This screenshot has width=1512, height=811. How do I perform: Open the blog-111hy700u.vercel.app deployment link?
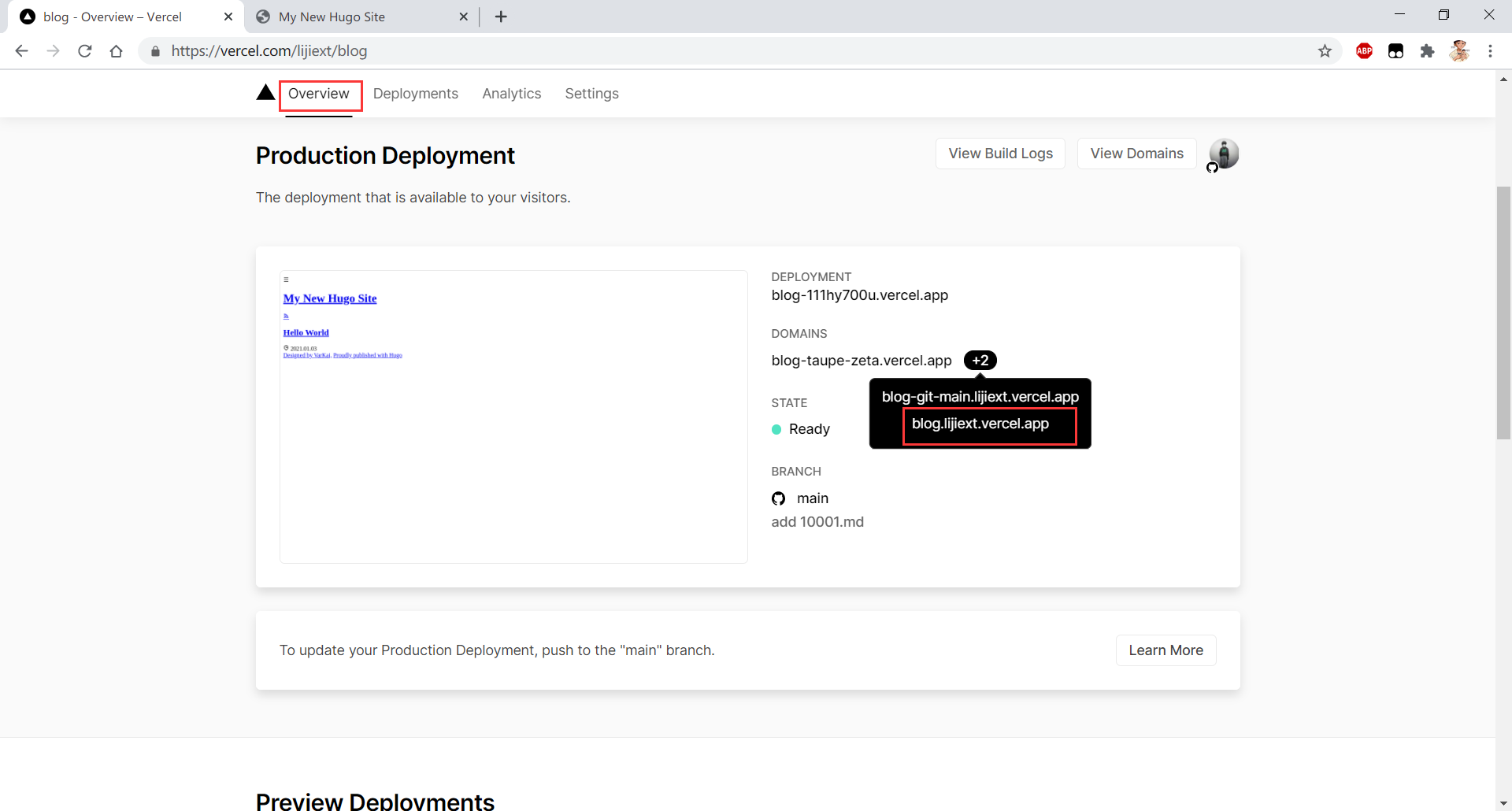point(859,295)
